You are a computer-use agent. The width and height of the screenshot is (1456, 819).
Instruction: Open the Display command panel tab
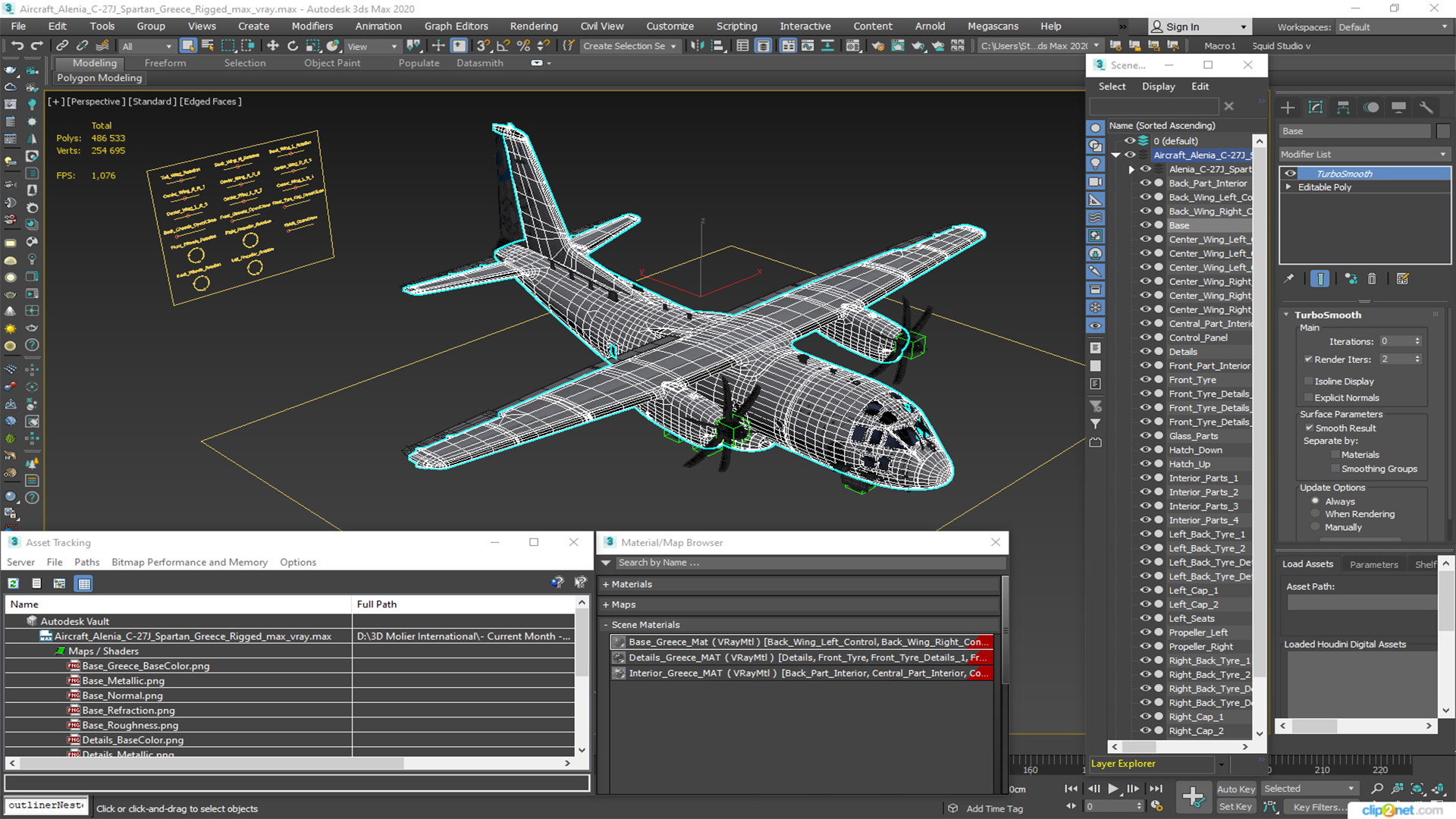[1398, 108]
